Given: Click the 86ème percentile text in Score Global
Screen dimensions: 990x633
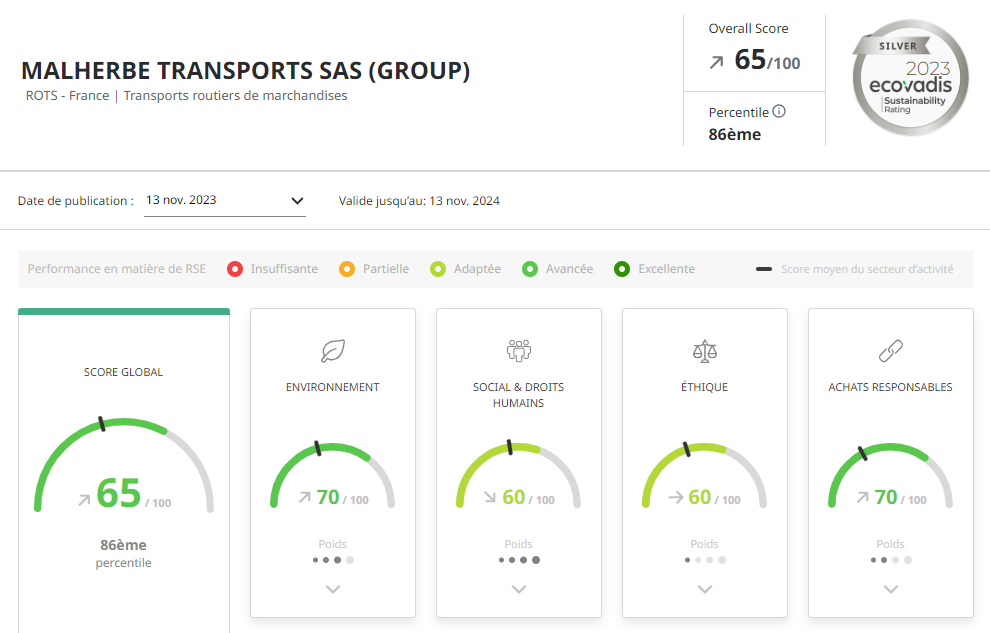Looking at the screenshot, I should (124, 553).
